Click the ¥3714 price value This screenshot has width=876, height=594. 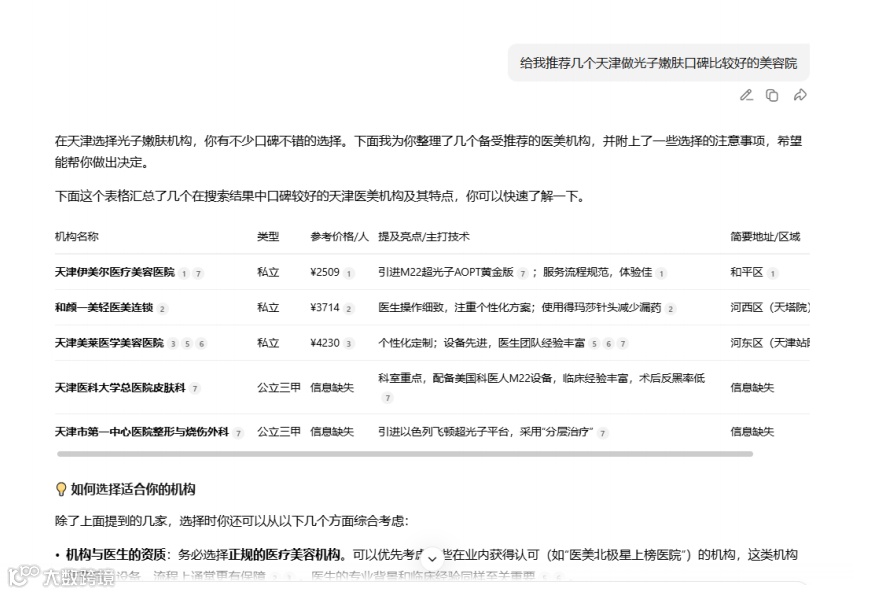coord(325,307)
